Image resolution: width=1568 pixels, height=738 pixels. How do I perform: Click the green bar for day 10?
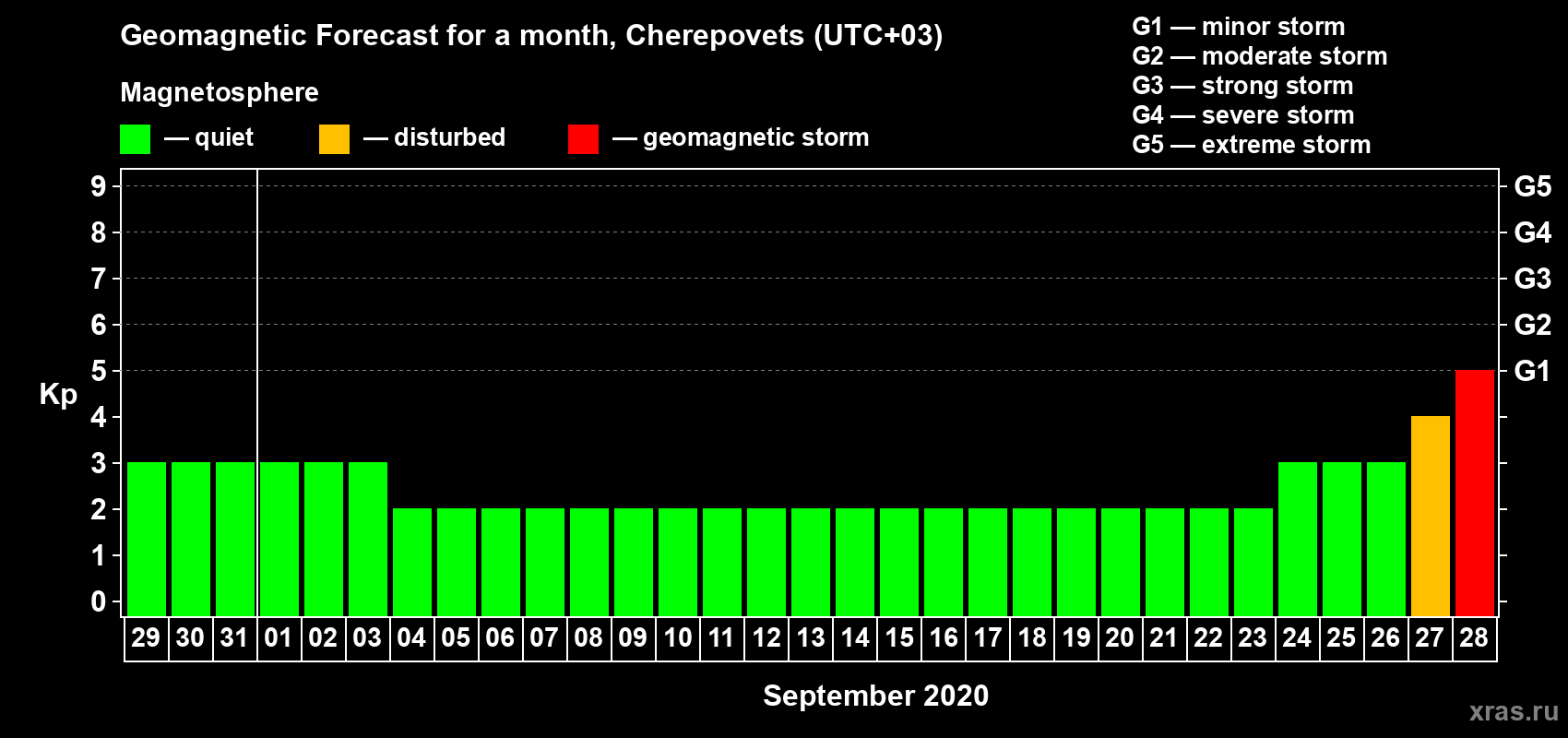click(x=678, y=562)
